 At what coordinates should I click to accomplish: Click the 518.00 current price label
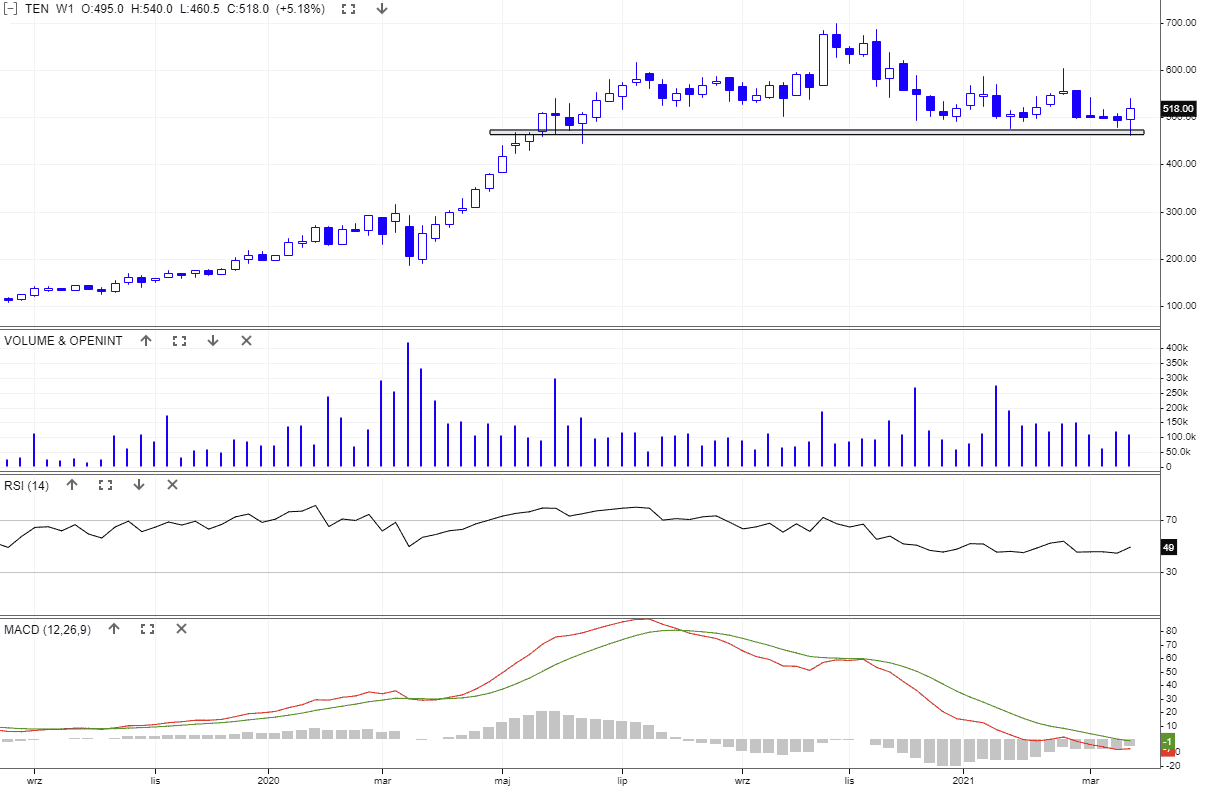(x=1178, y=108)
